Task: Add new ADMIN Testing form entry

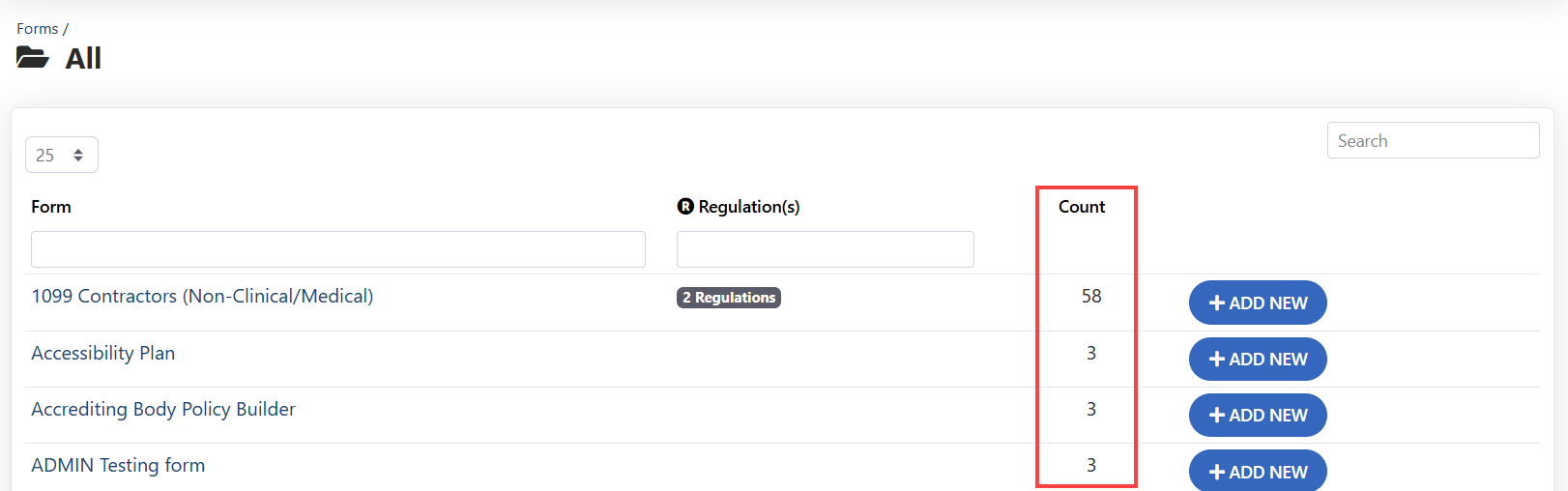Action: (x=1257, y=472)
